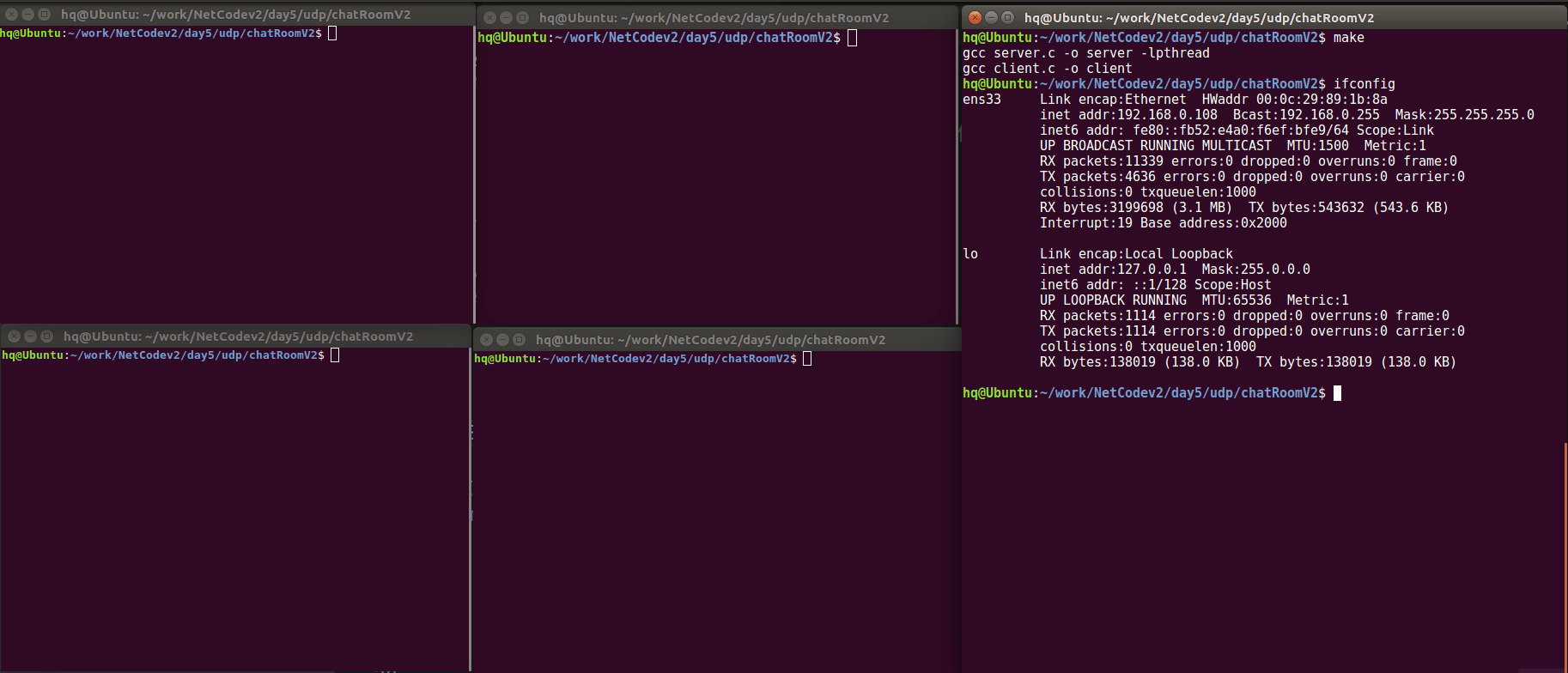This screenshot has height=673, width=1568.
Task: Minimize the top-left empty terminal window
Action: [x=27, y=15]
